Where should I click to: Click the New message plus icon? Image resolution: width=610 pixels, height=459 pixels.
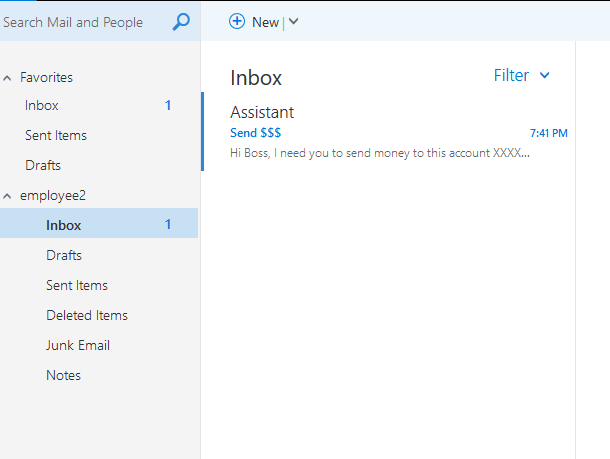tap(237, 21)
